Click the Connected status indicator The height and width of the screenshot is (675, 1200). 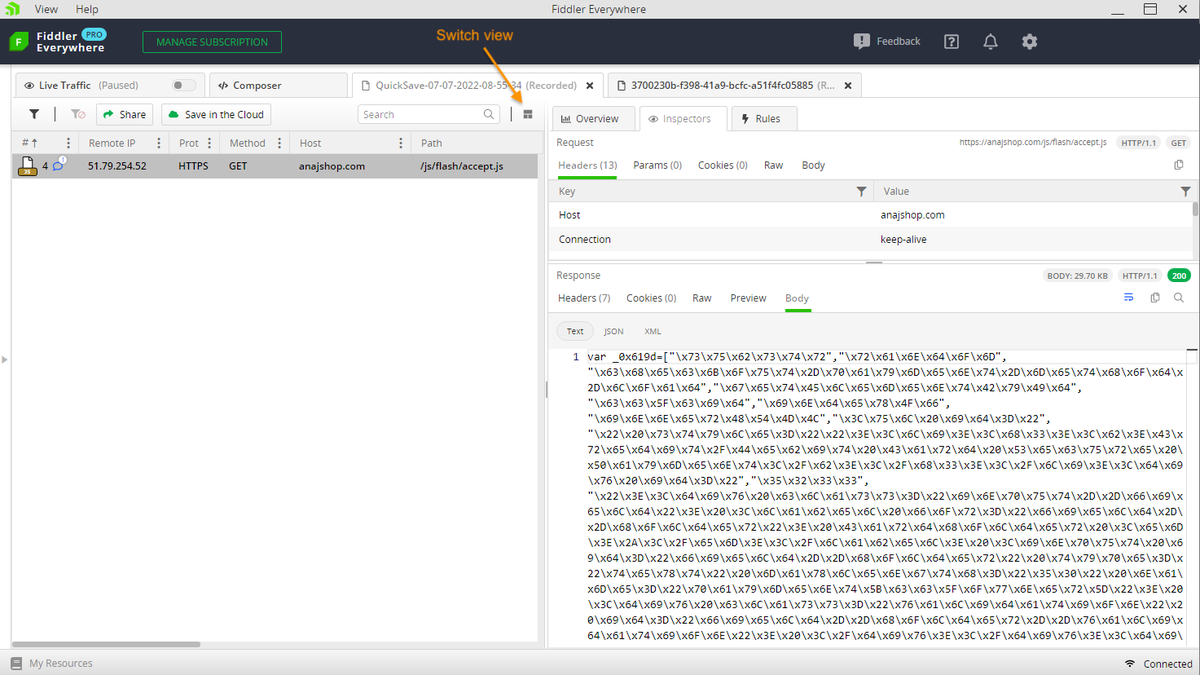(x=1158, y=663)
